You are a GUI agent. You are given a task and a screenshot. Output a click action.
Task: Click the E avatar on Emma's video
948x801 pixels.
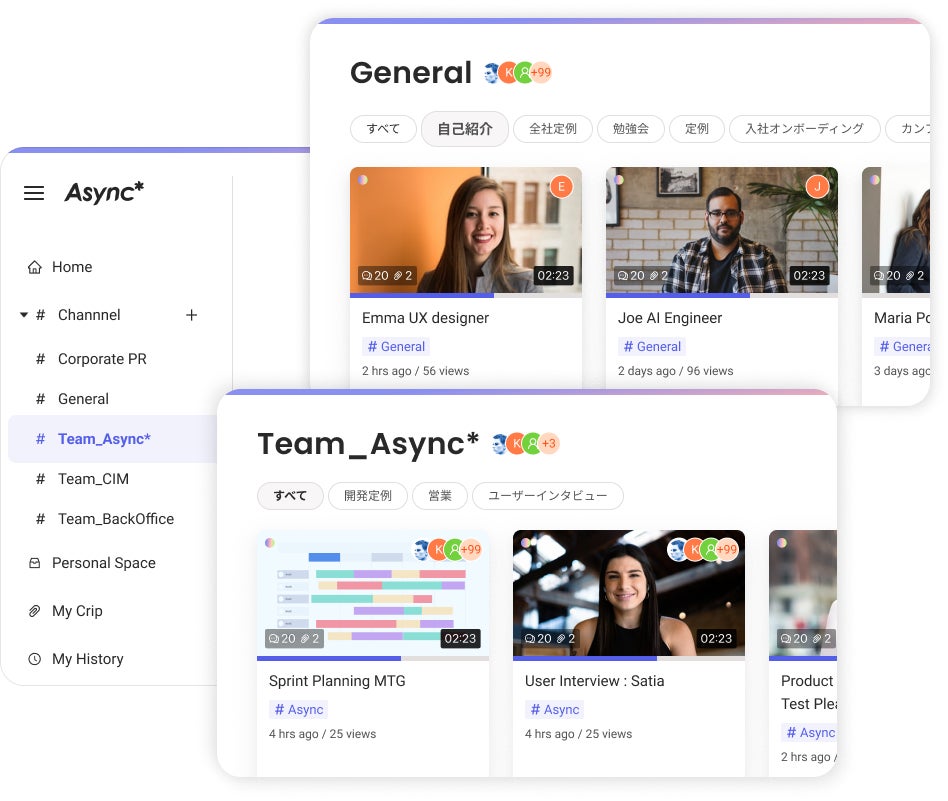click(x=561, y=187)
